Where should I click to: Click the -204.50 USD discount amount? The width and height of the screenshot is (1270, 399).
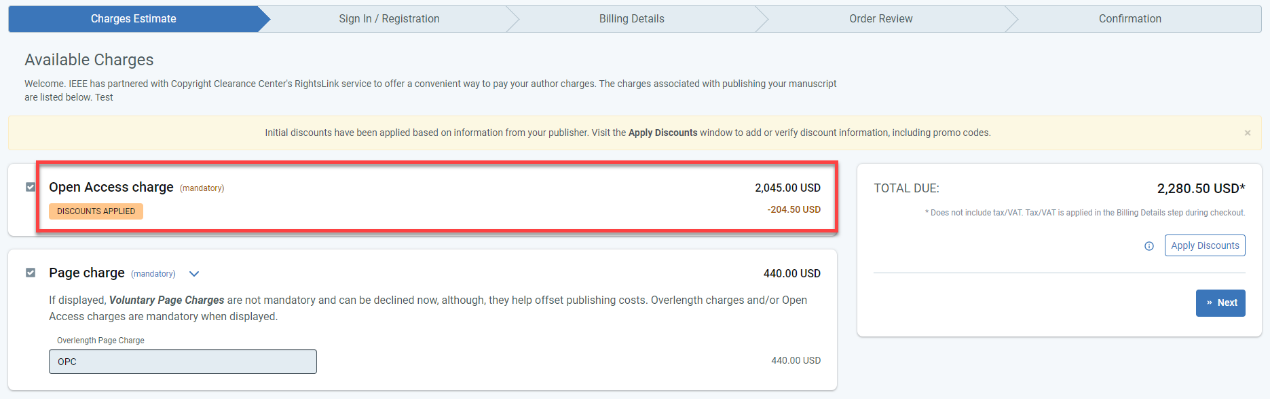point(794,210)
